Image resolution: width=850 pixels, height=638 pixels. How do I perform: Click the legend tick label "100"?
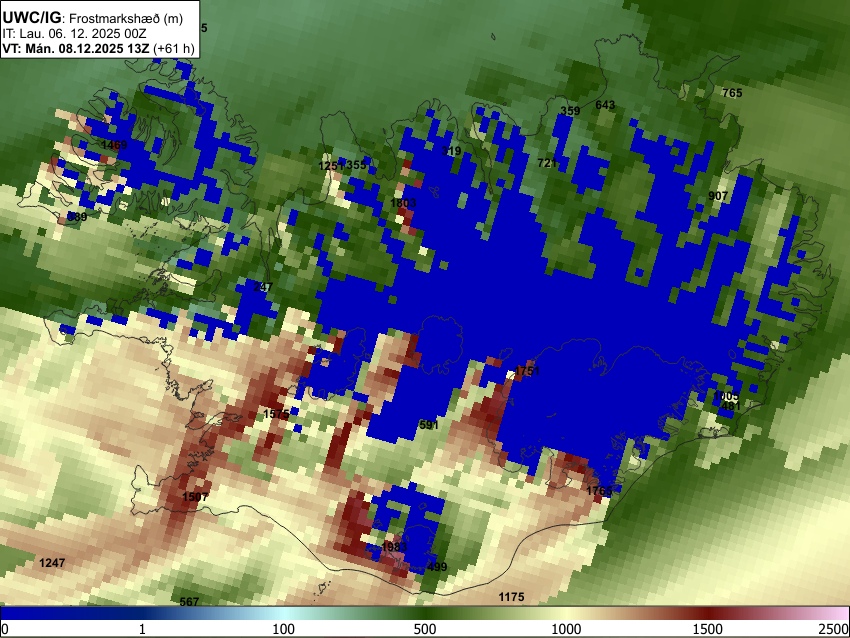(x=283, y=629)
